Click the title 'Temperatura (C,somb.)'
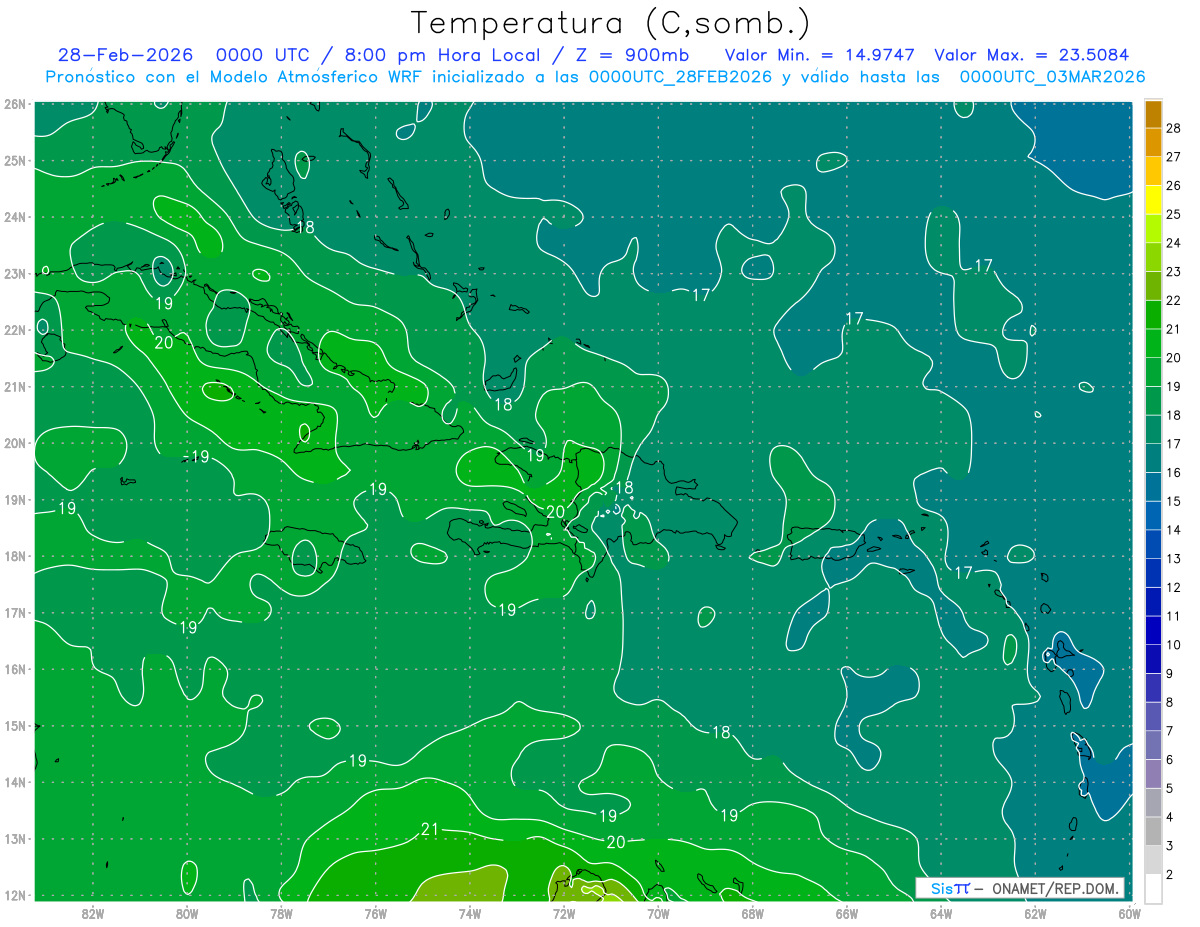Viewport: 1200px width, 927px height. 611,23
